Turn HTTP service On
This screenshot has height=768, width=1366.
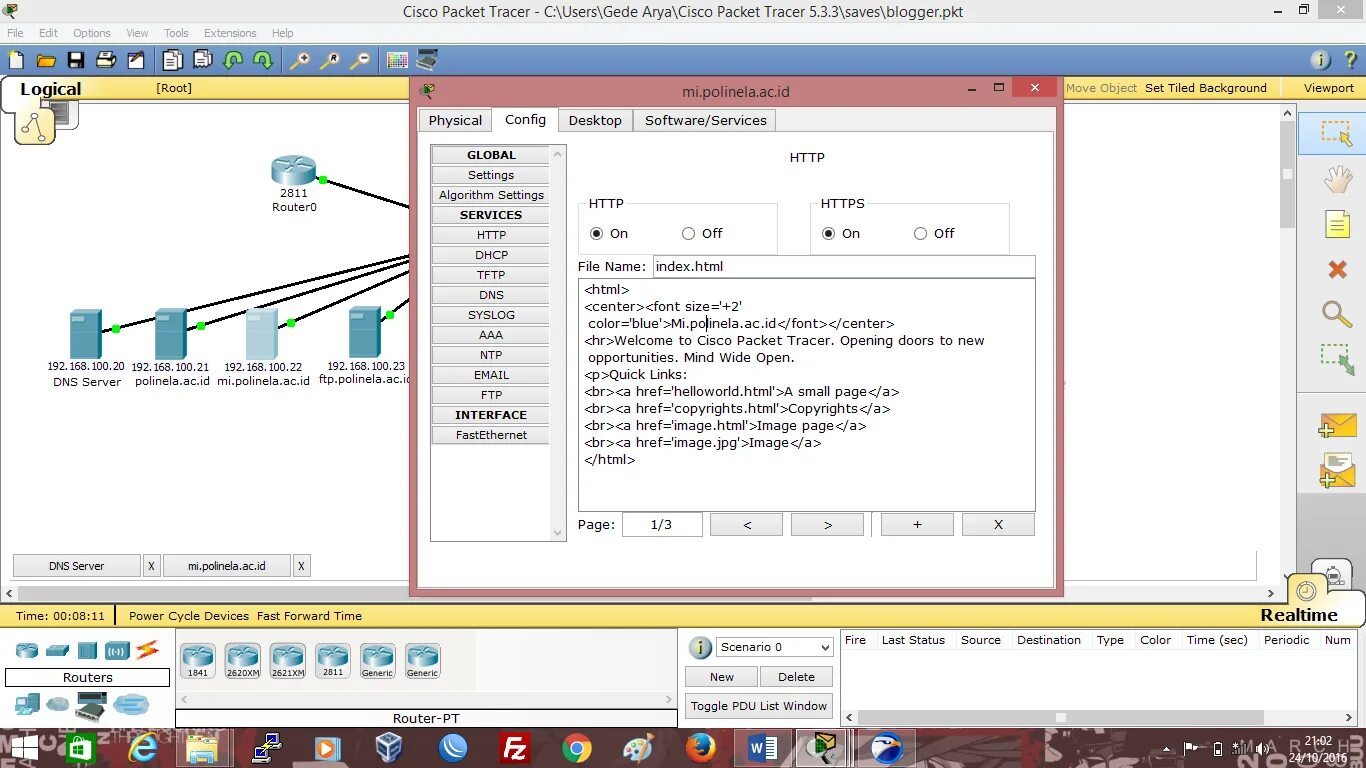pos(597,233)
